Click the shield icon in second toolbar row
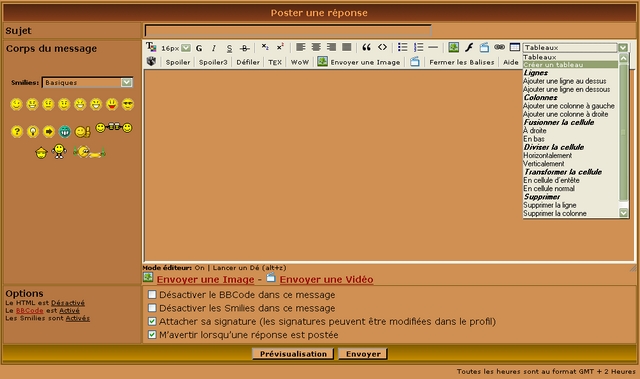The width and height of the screenshot is (640, 379). coord(151,62)
